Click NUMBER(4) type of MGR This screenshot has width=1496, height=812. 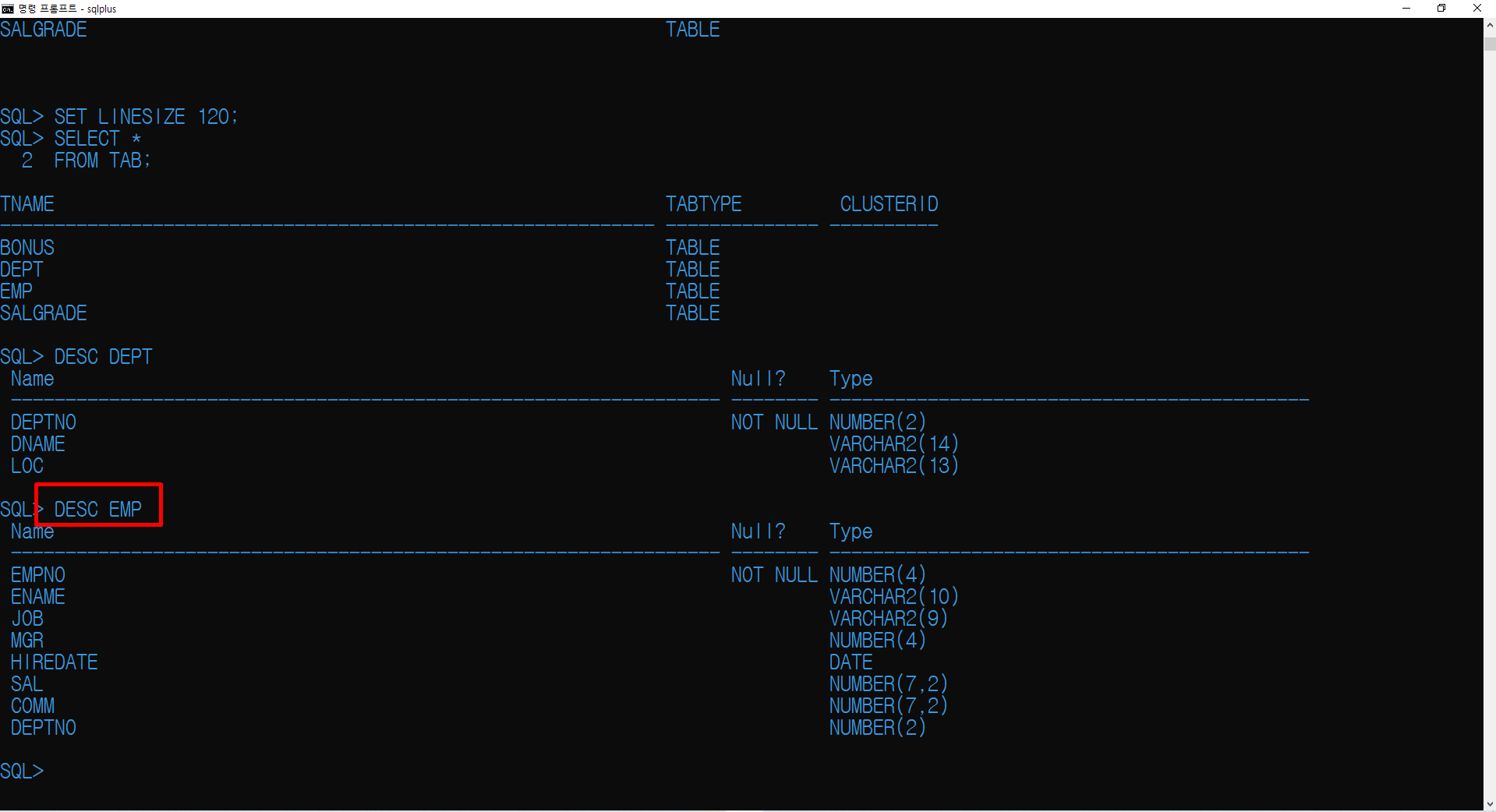click(x=878, y=641)
